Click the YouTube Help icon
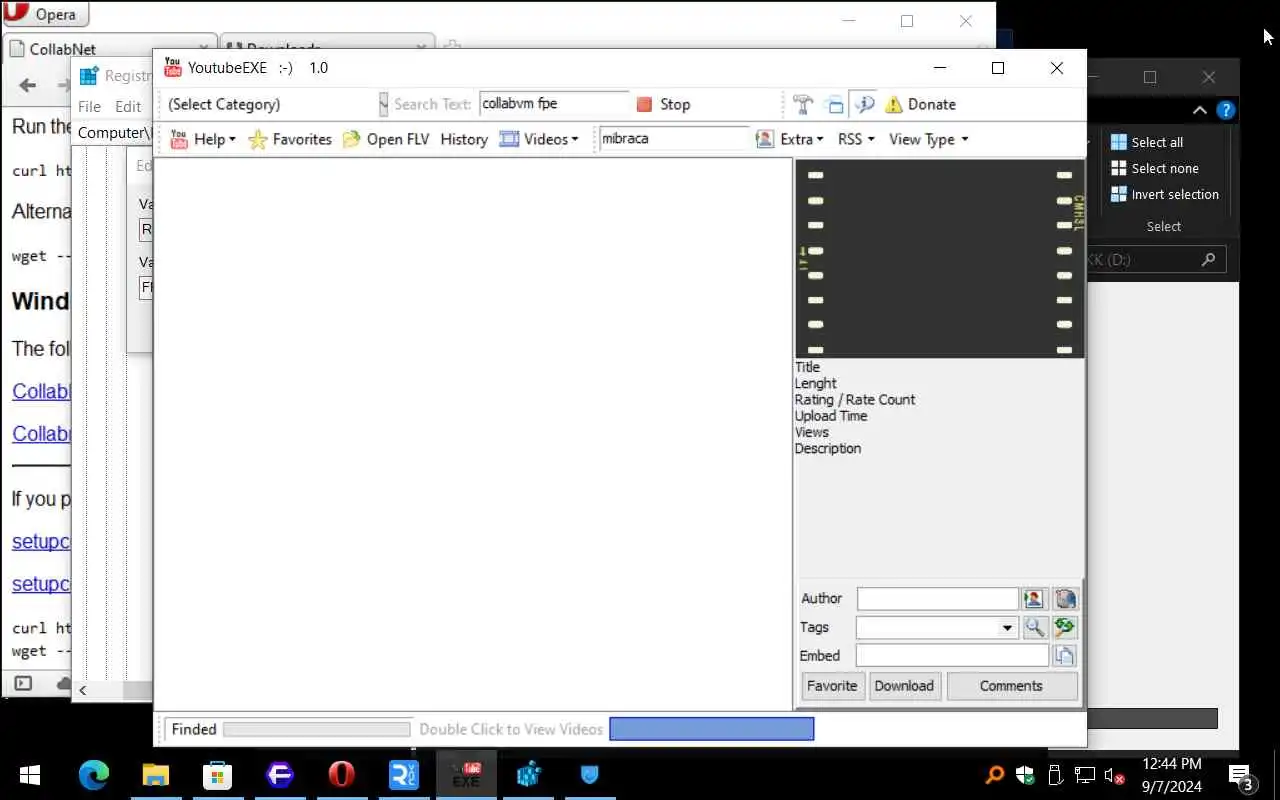This screenshot has height=800, width=1280. click(x=179, y=139)
